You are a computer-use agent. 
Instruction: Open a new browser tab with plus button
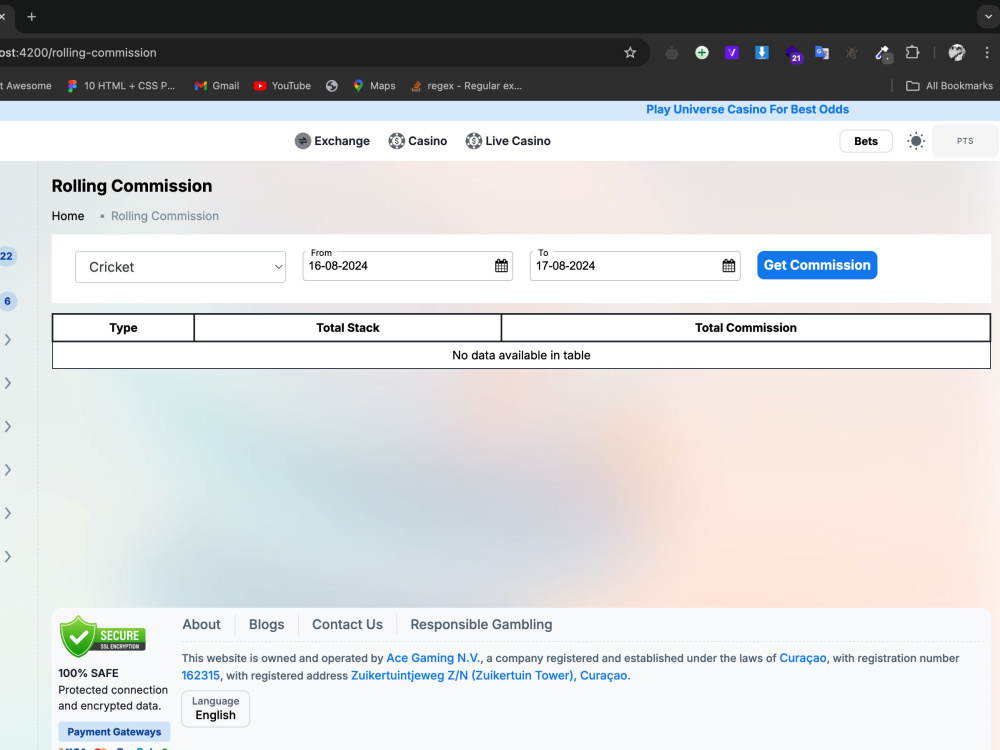[x=31, y=17]
